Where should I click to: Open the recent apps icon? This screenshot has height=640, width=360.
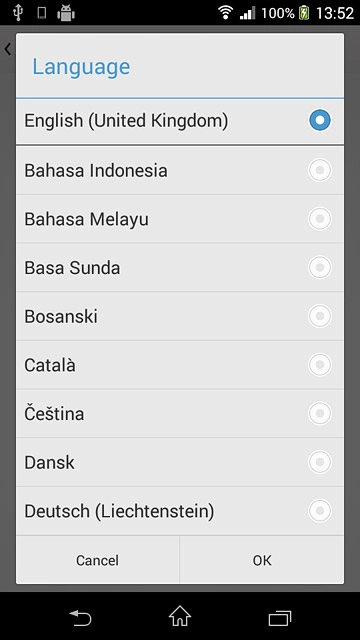pos(280,618)
